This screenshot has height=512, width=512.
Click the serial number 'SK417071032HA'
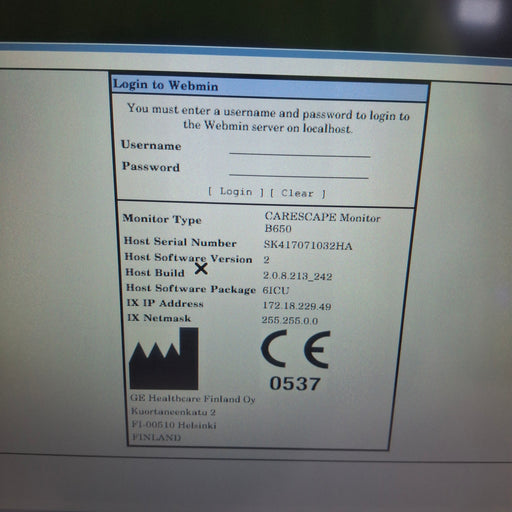coord(308,245)
